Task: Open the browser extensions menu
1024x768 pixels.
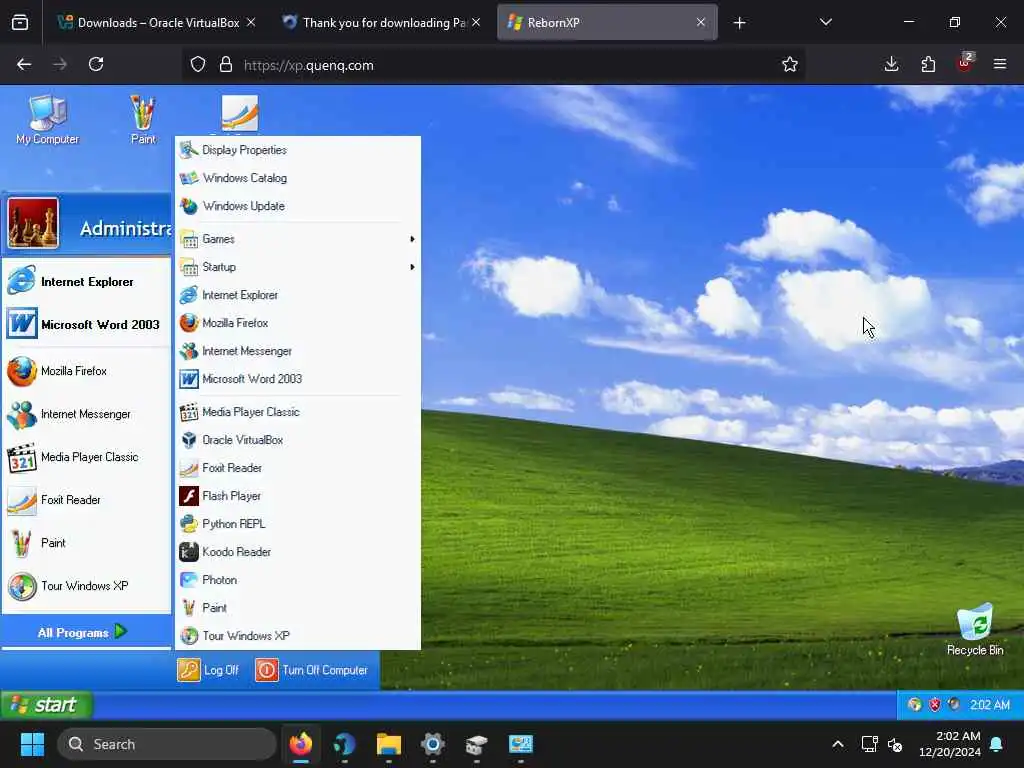Action: (927, 64)
